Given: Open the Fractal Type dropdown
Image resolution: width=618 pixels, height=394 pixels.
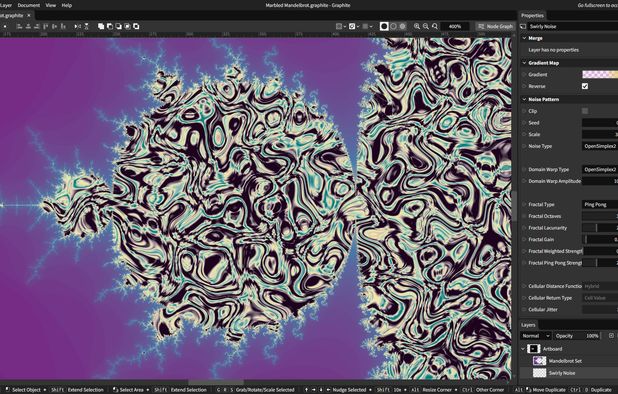Looking at the screenshot, I should point(600,204).
